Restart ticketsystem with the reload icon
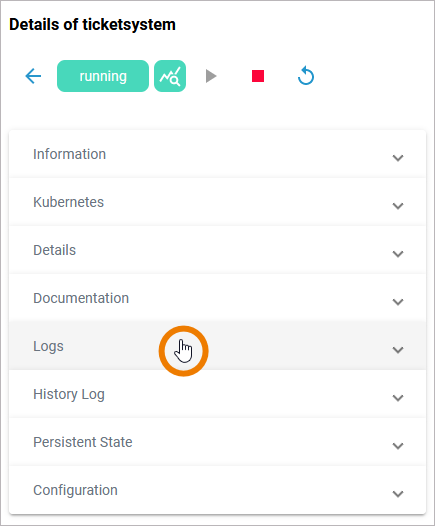 point(306,76)
